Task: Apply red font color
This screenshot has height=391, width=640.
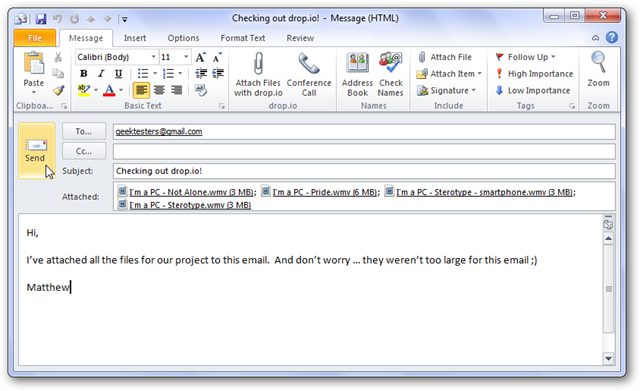Action: coord(109,90)
